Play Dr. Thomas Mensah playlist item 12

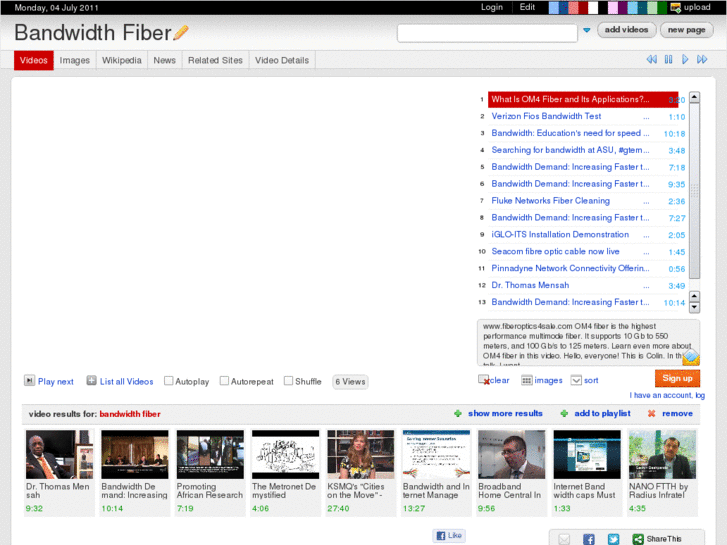point(530,285)
